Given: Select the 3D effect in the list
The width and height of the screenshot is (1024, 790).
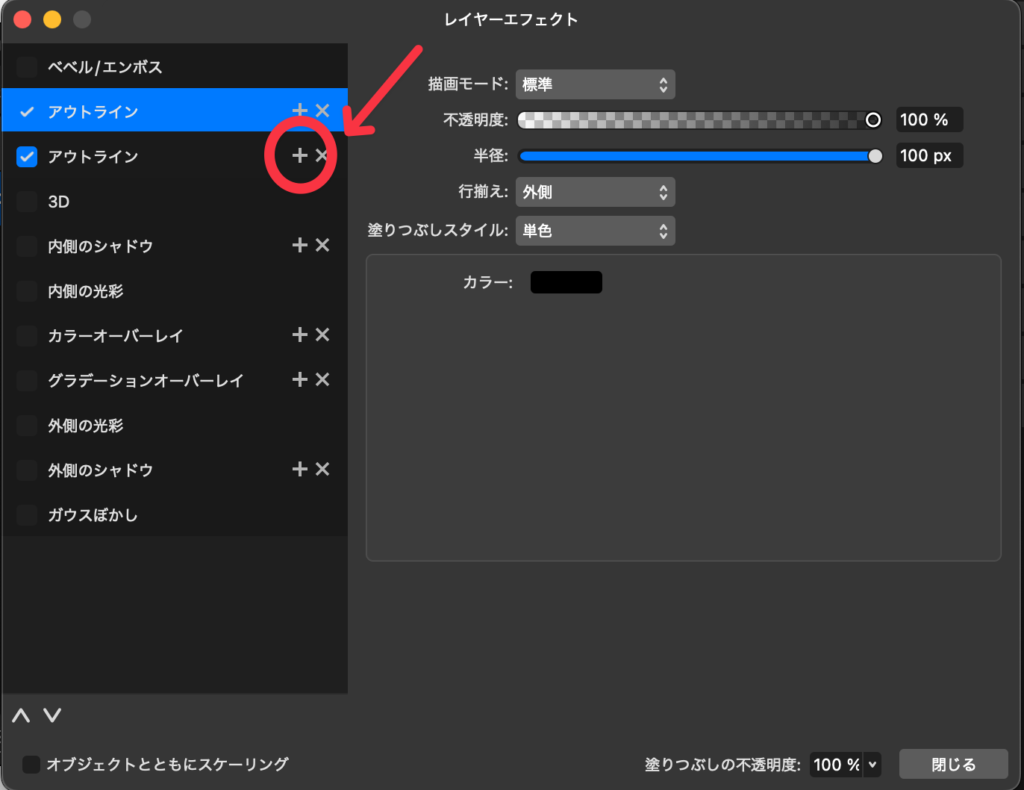Looking at the screenshot, I should 61,201.
